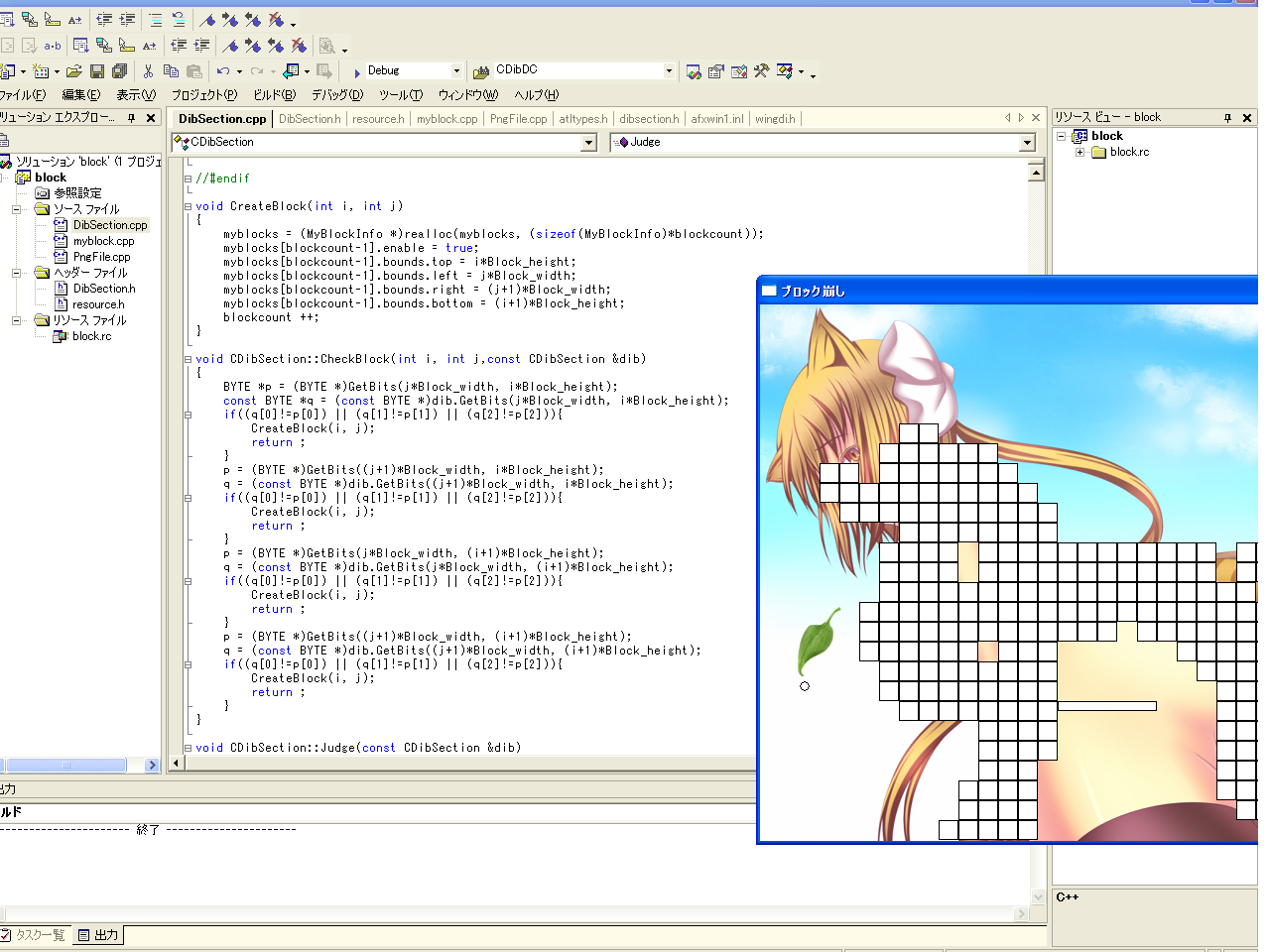Close the Solution Explorer panel
Viewport: 1270px width, 952px height.
pos(151,118)
